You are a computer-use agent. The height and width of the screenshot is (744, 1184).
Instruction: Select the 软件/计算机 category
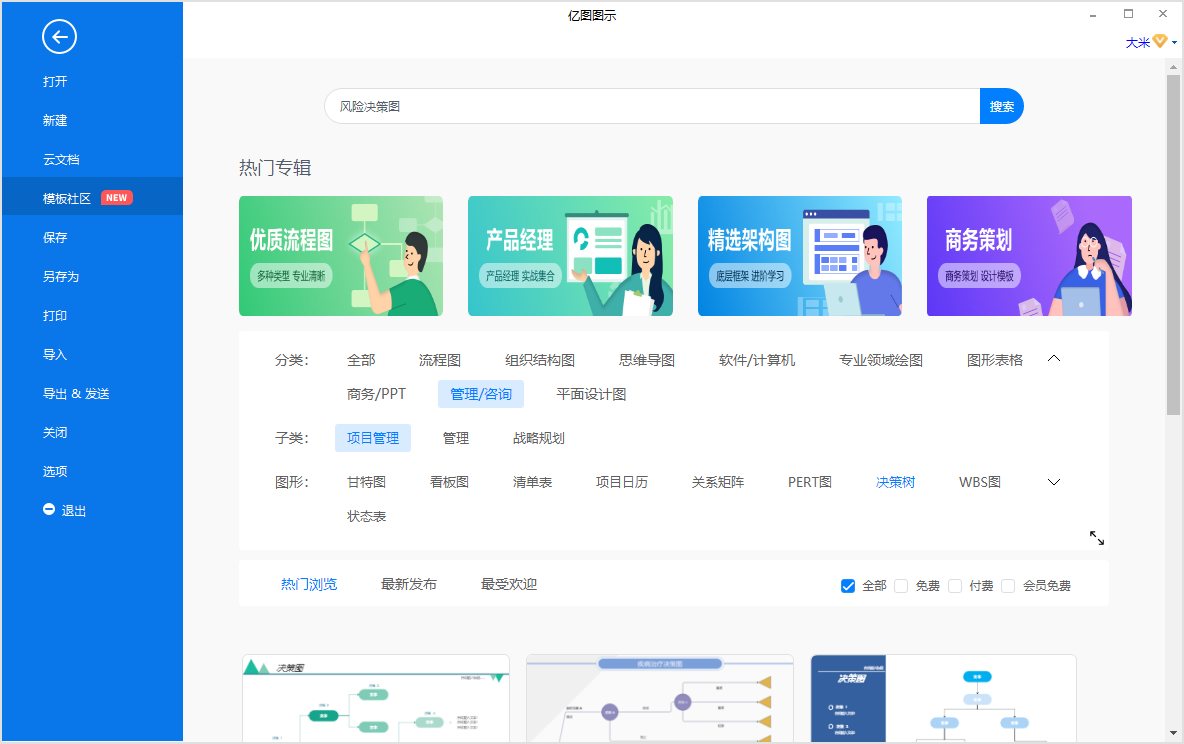(757, 360)
